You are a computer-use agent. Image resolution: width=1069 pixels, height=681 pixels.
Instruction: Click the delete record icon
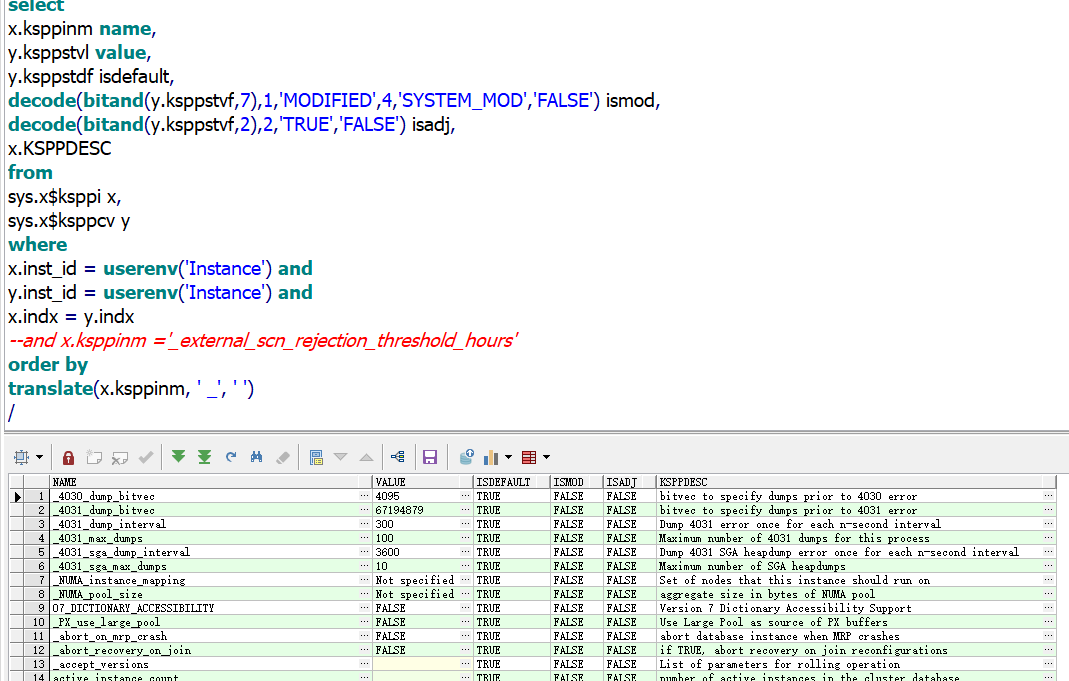[x=120, y=457]
